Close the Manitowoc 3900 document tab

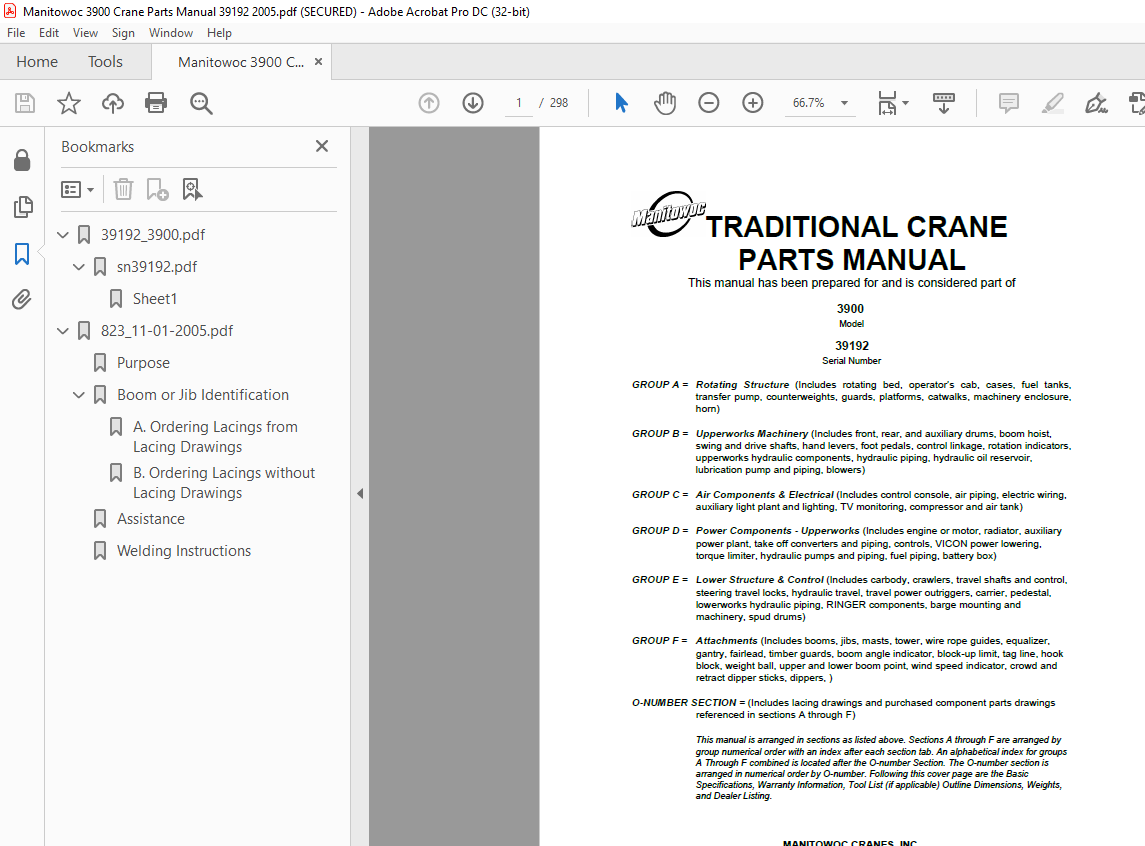click(x=318, y=62)
